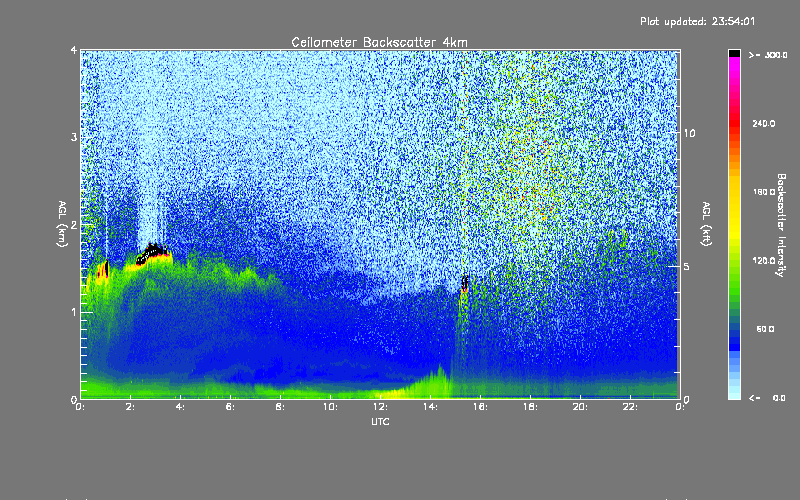Click the "14:" UTC time tick label
The image size is (800, 500).
430,407
